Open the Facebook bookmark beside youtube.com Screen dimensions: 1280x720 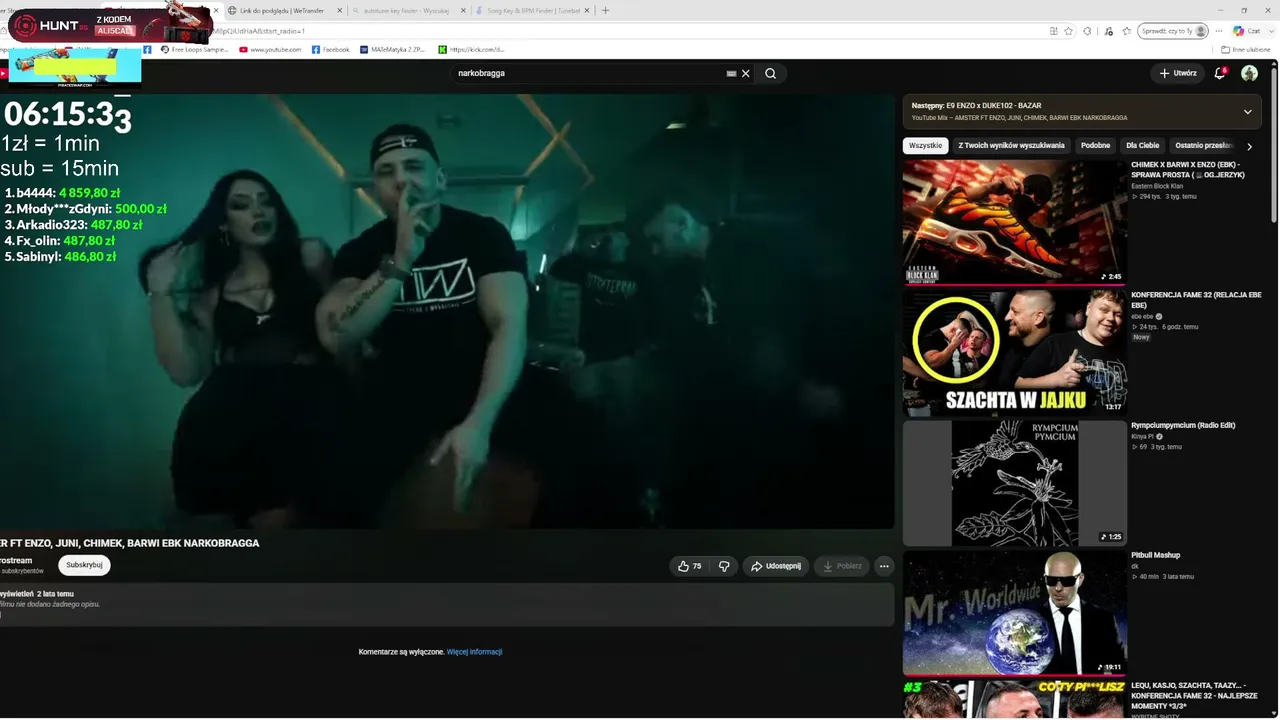point(331,49)
